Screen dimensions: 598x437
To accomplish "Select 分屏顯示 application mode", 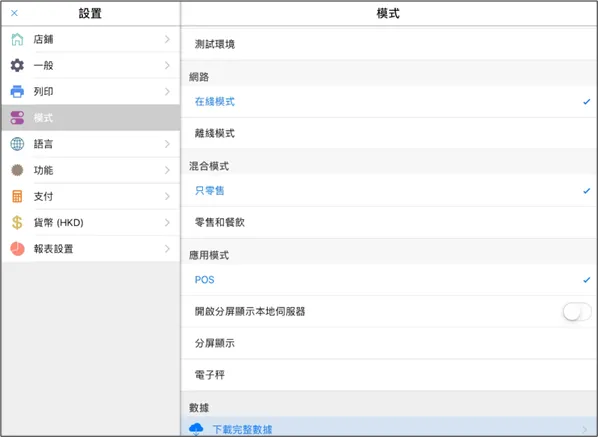I will click(x=389, y=343).
